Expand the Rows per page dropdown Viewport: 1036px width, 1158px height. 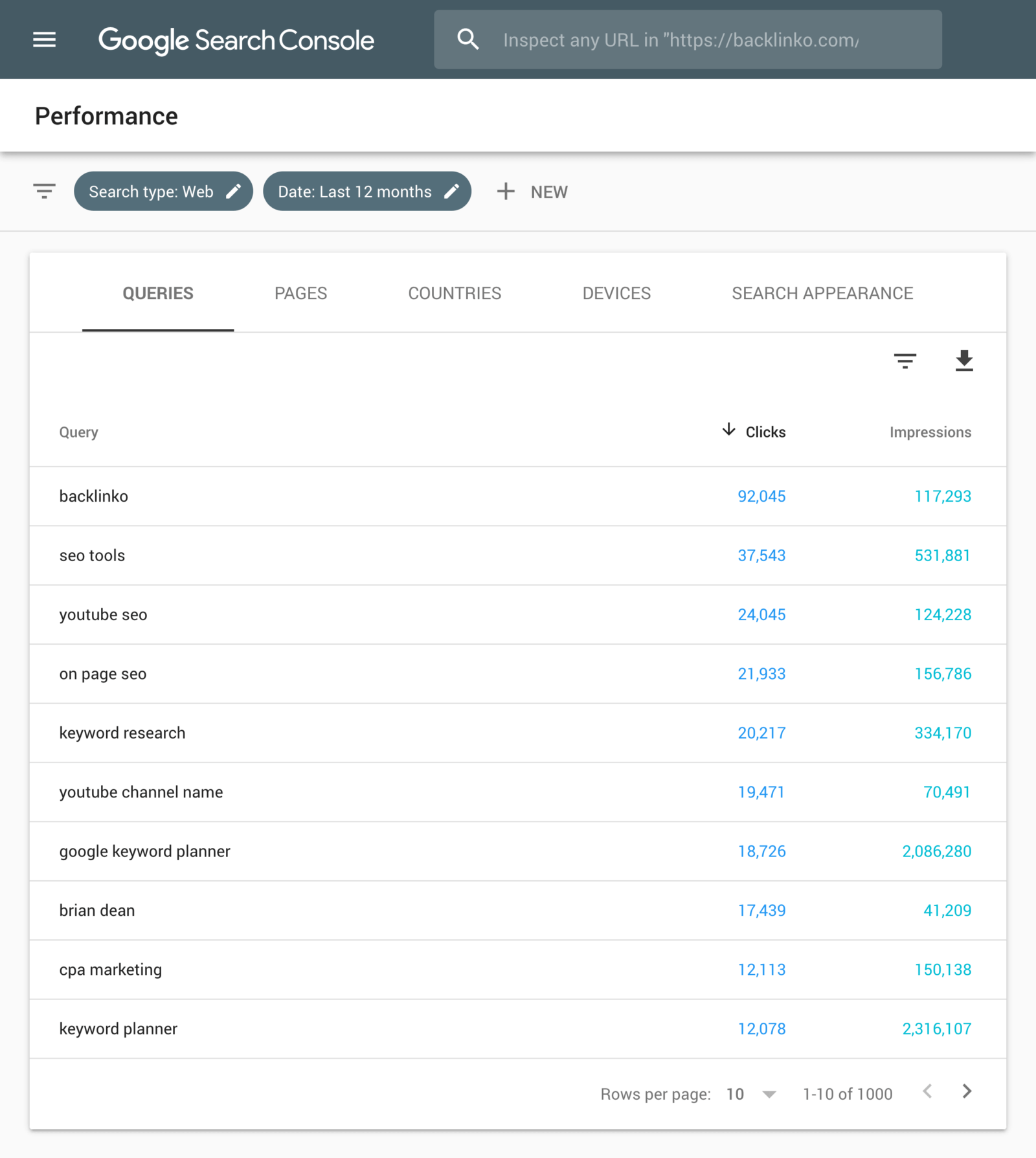(769, 1094)
